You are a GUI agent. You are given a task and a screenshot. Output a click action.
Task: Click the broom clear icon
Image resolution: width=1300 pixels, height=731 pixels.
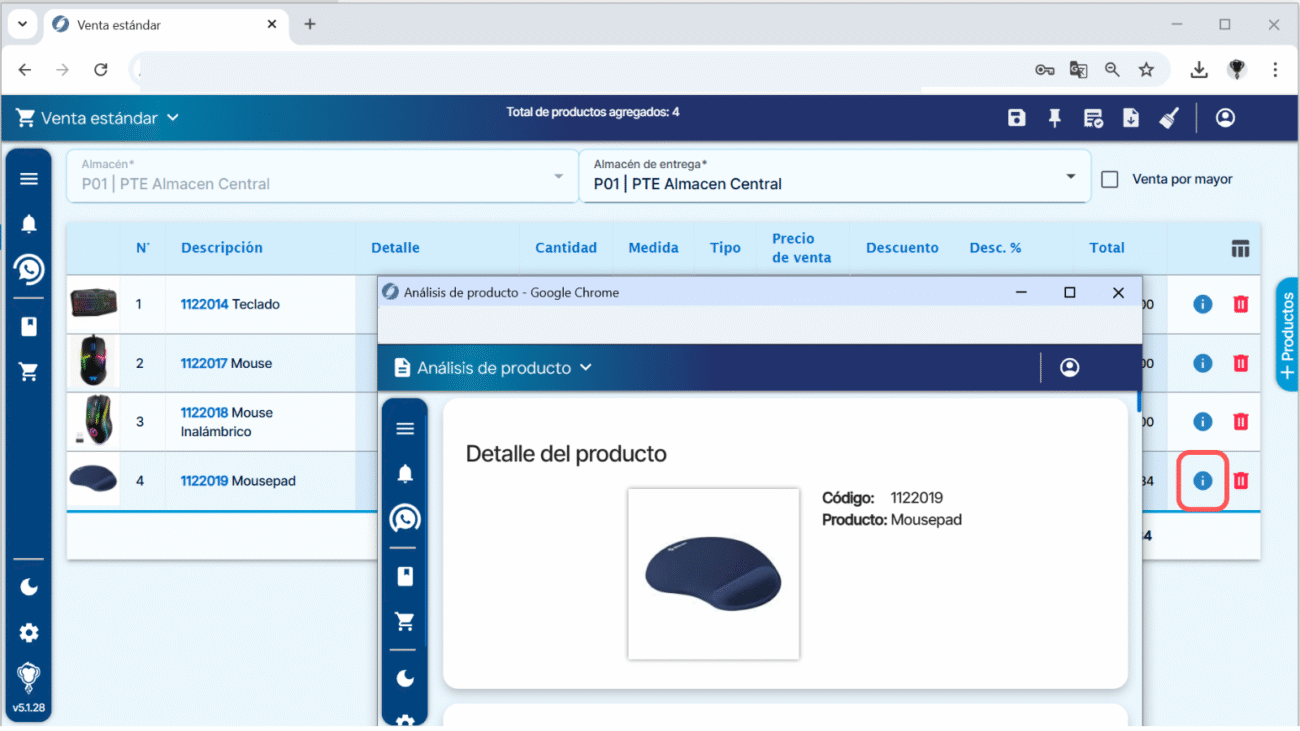pyautogui.click(x=1168, y=118)
